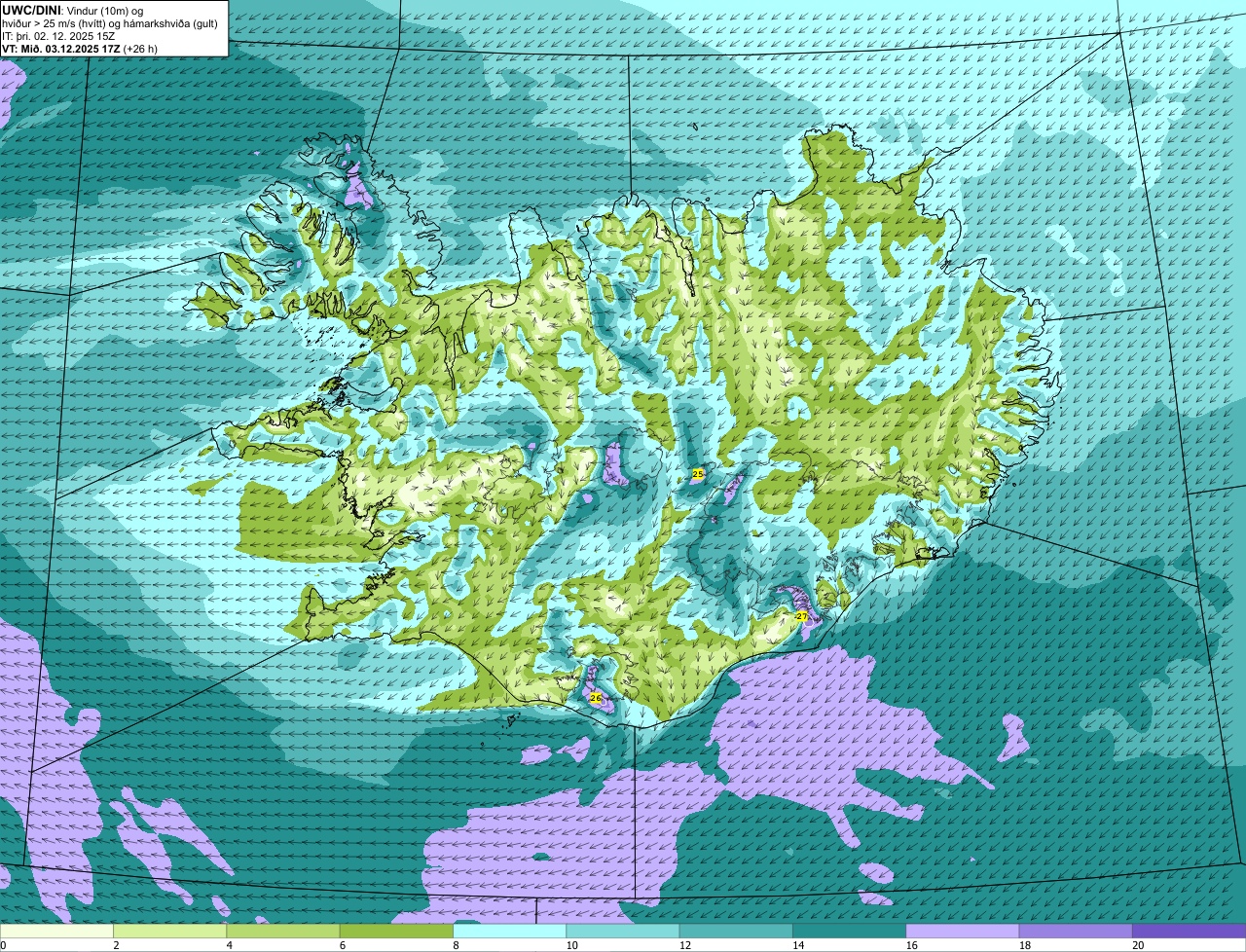Select the 8–10 m/s light cyan legend swatch
Viewport: 1246px width, 952px height.
pos(510,932)
